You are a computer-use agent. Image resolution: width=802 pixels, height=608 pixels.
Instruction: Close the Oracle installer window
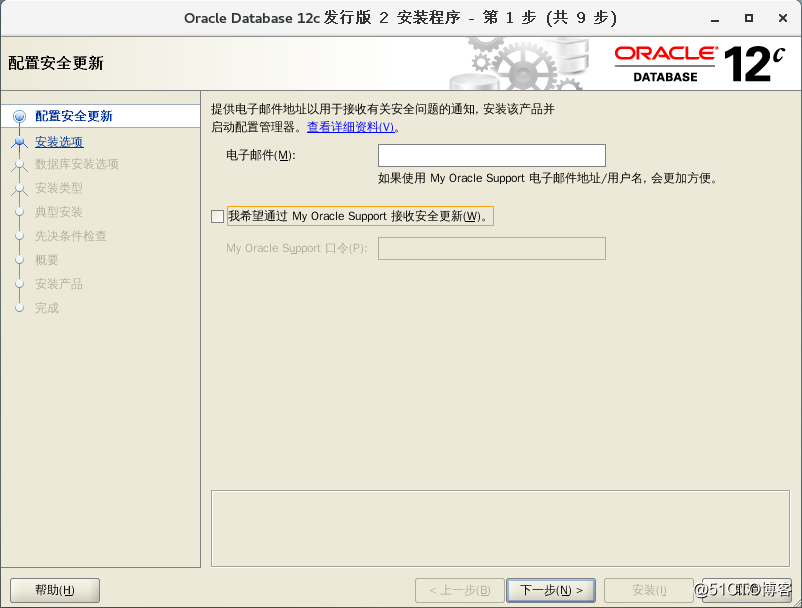(783, 18)
